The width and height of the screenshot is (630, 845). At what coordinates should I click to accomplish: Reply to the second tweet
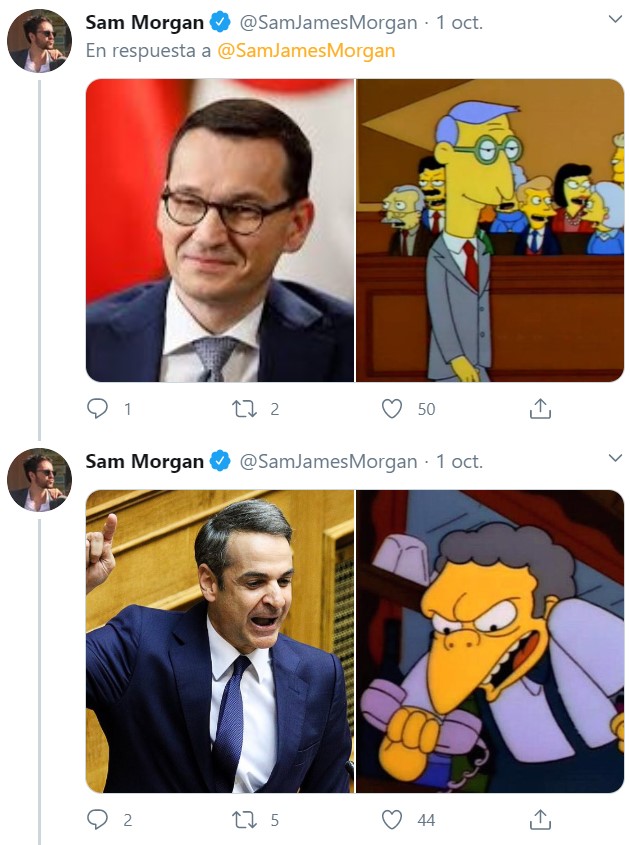coord(98,819)
